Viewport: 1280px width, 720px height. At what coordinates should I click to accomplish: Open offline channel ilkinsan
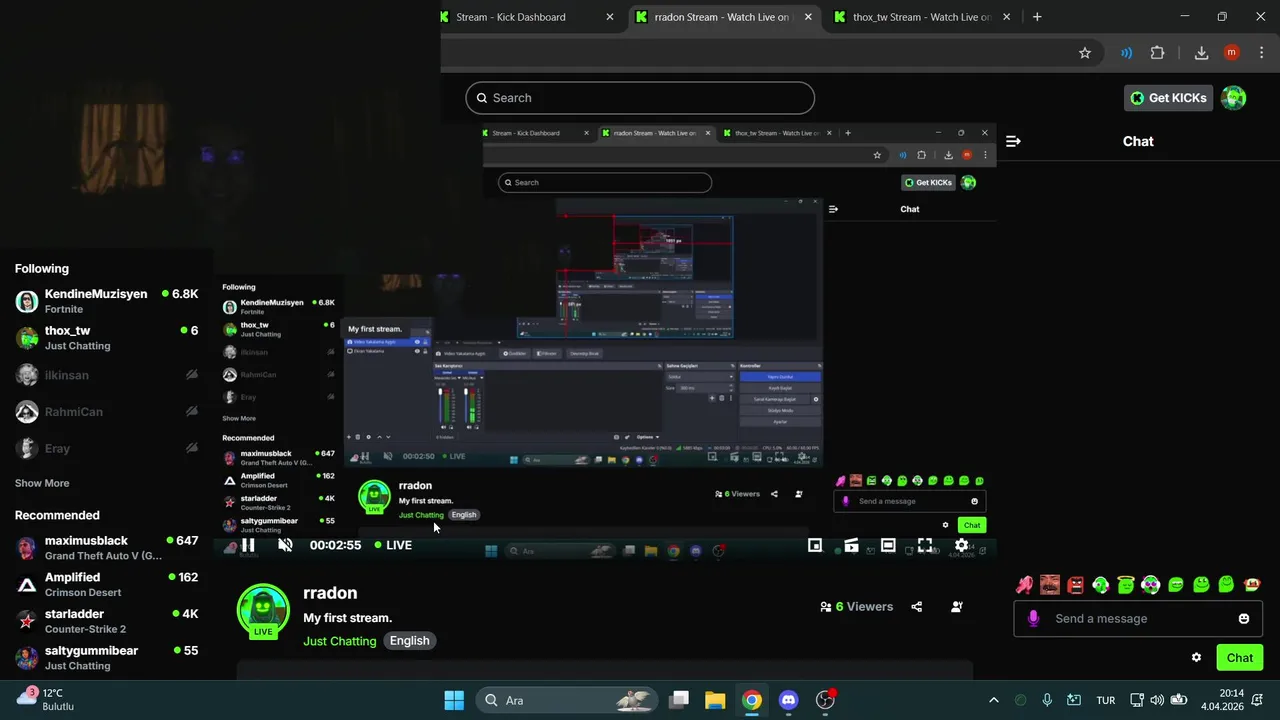pyautogui.click(x=107, y=375)
